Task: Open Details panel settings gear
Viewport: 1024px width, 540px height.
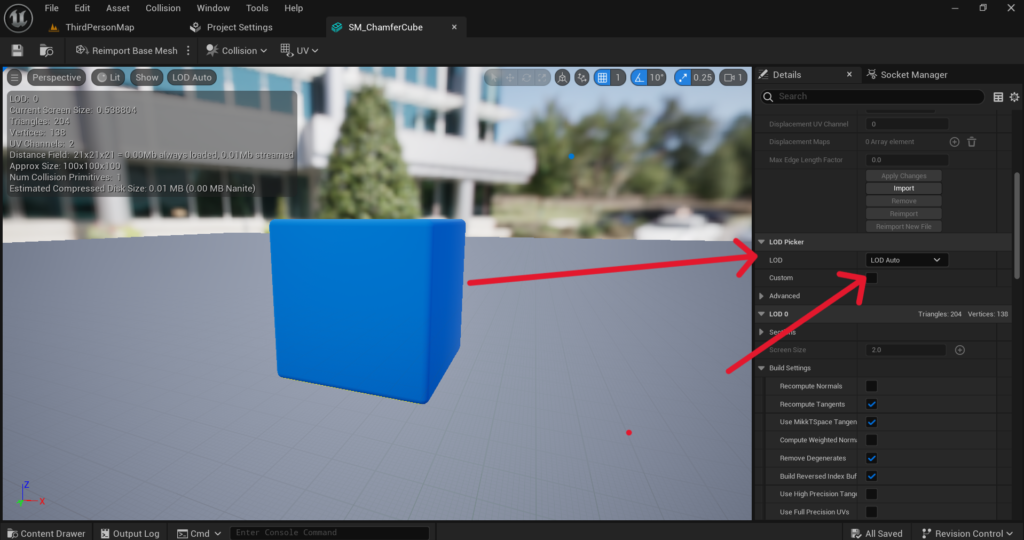Action: 1014,97
